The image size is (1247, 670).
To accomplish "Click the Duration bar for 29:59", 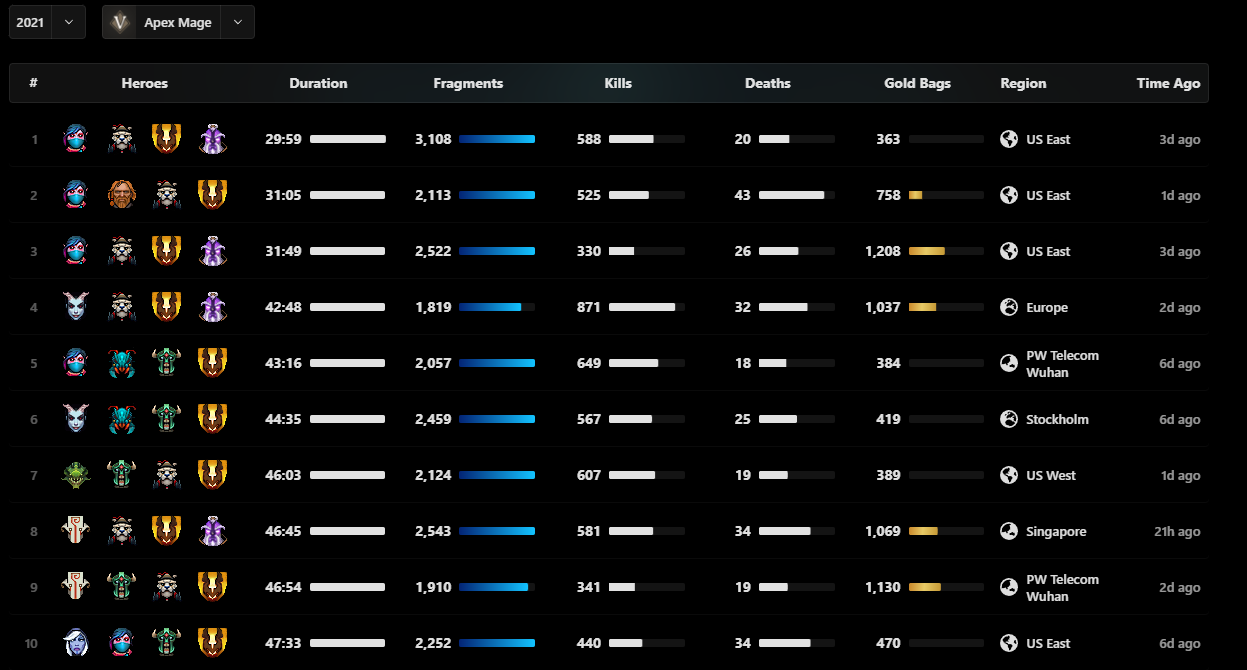I will coord(347,139).
